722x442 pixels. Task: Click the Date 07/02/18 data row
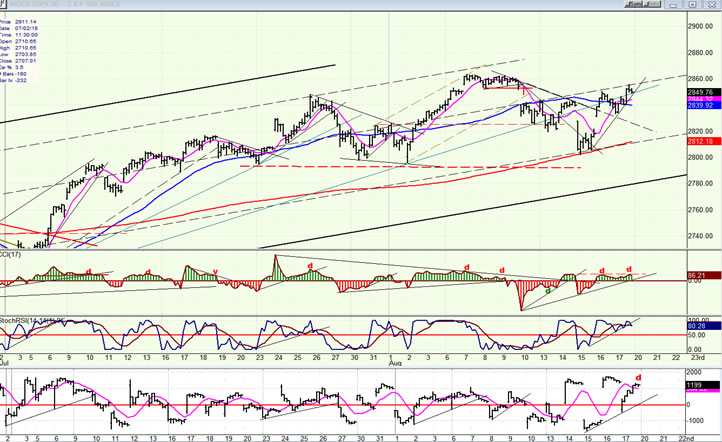[x=18, y=29]
